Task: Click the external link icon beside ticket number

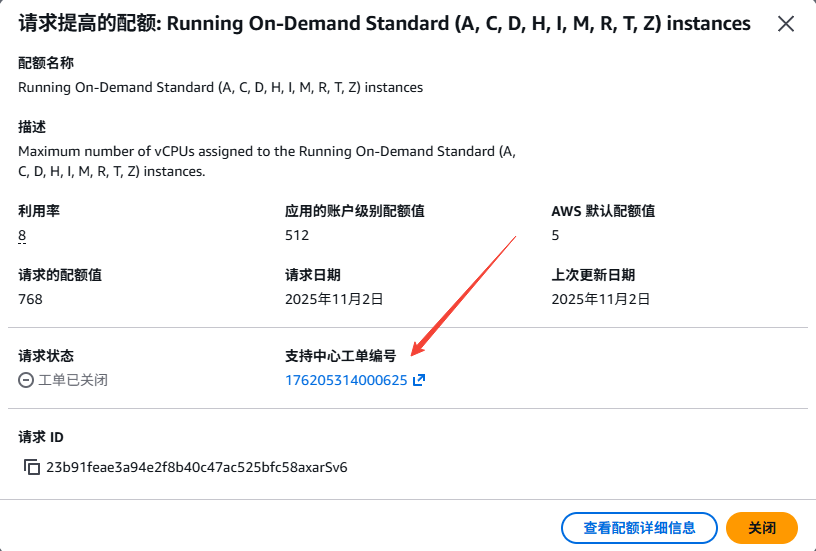Action: tap(419, 380)
